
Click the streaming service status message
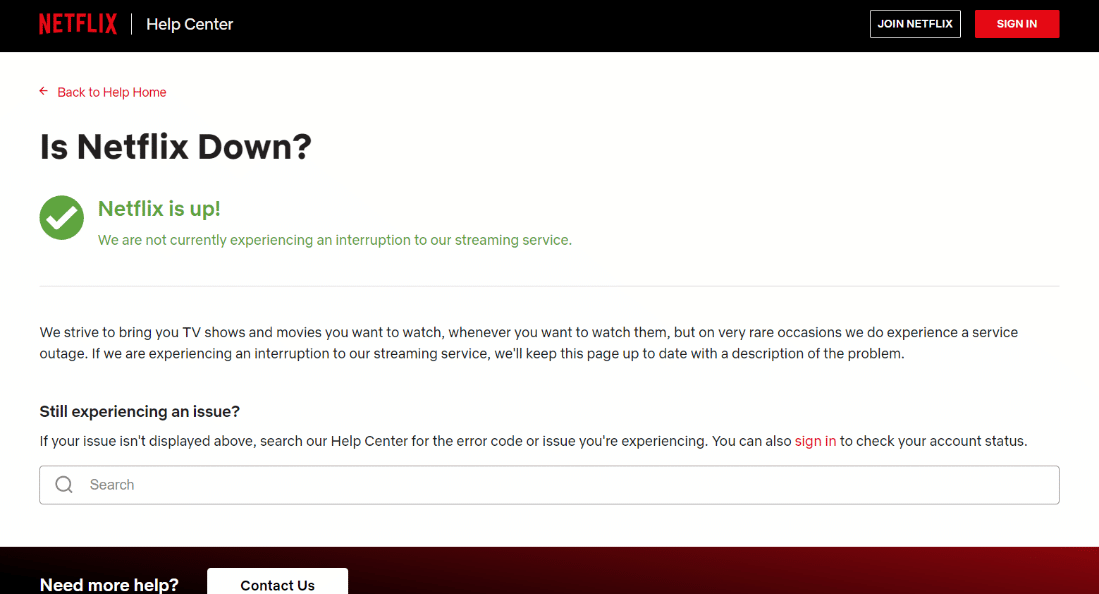335,240
